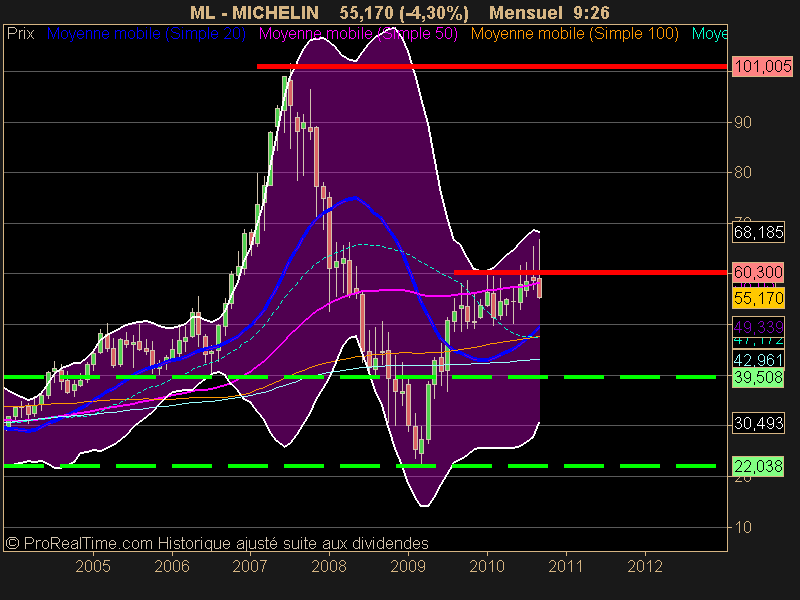
Task: Select the Mensuel timeframe label
Action: [x=526, y=12]
